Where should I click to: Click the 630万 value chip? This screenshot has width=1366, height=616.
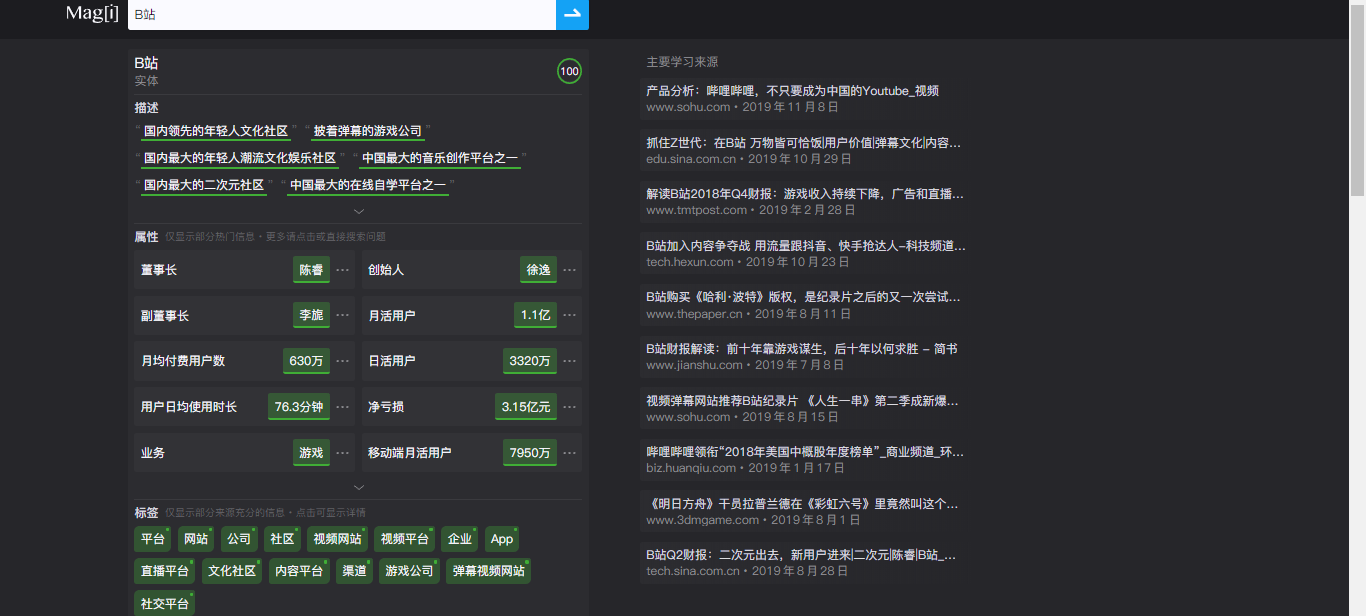(x=306, y=361)
